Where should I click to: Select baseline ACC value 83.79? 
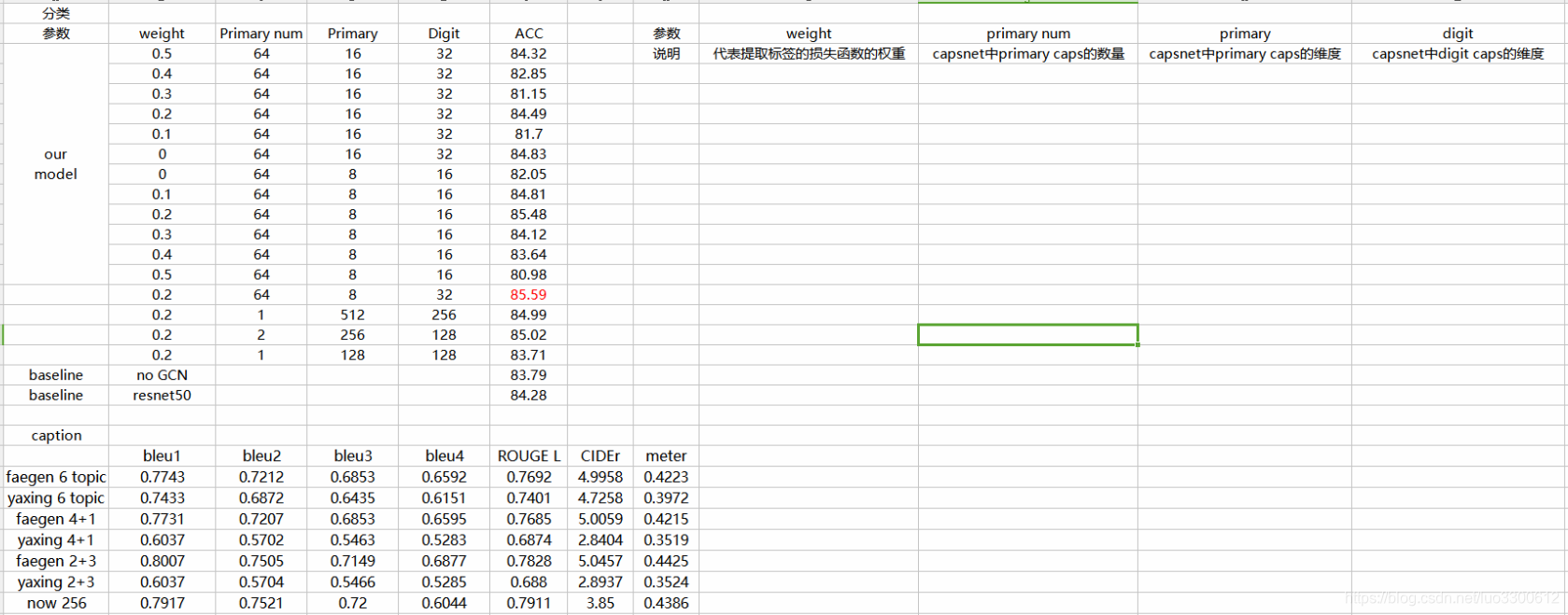click(x=529, y=375)
